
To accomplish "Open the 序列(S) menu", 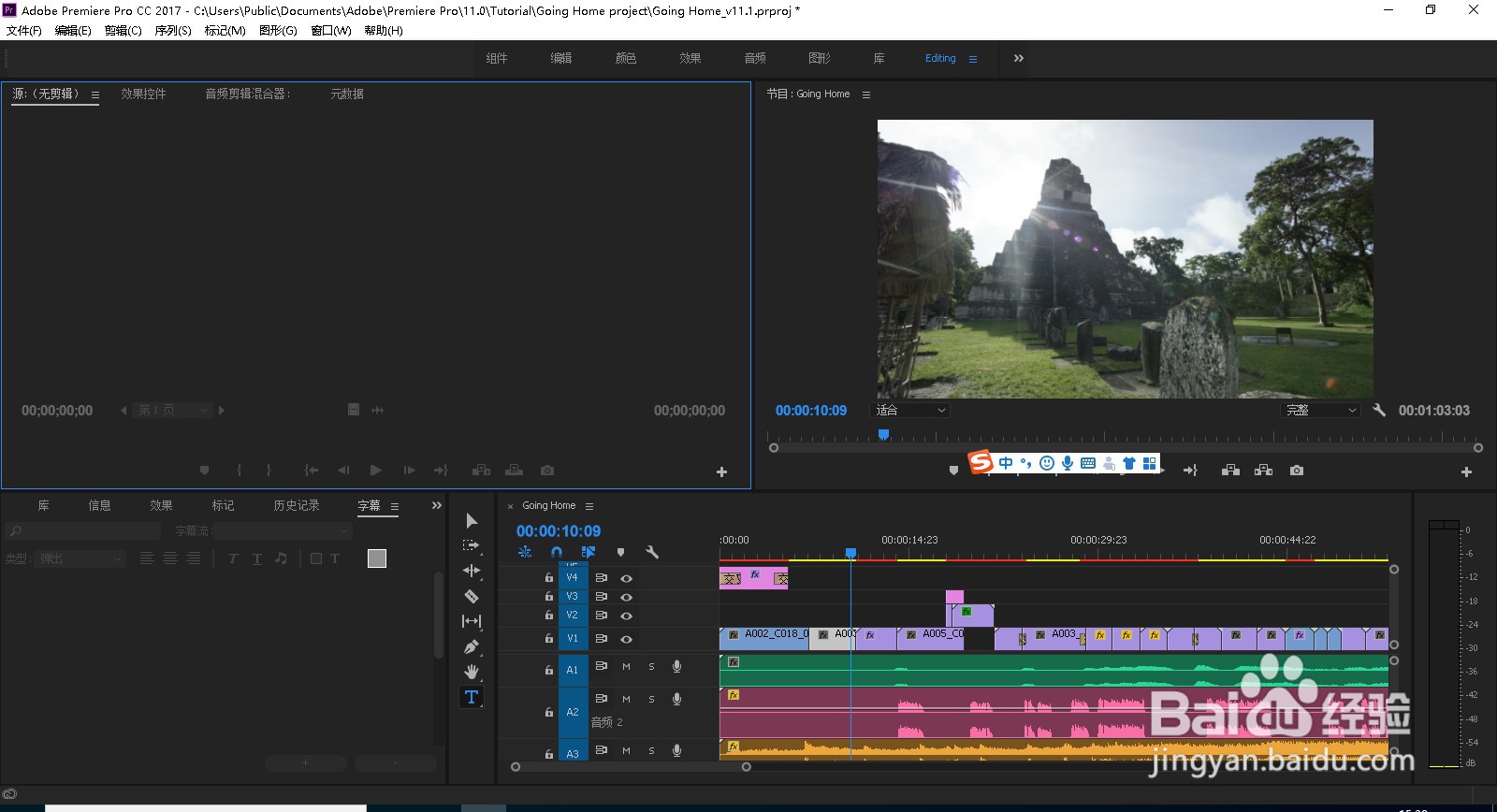I will 172,31.
